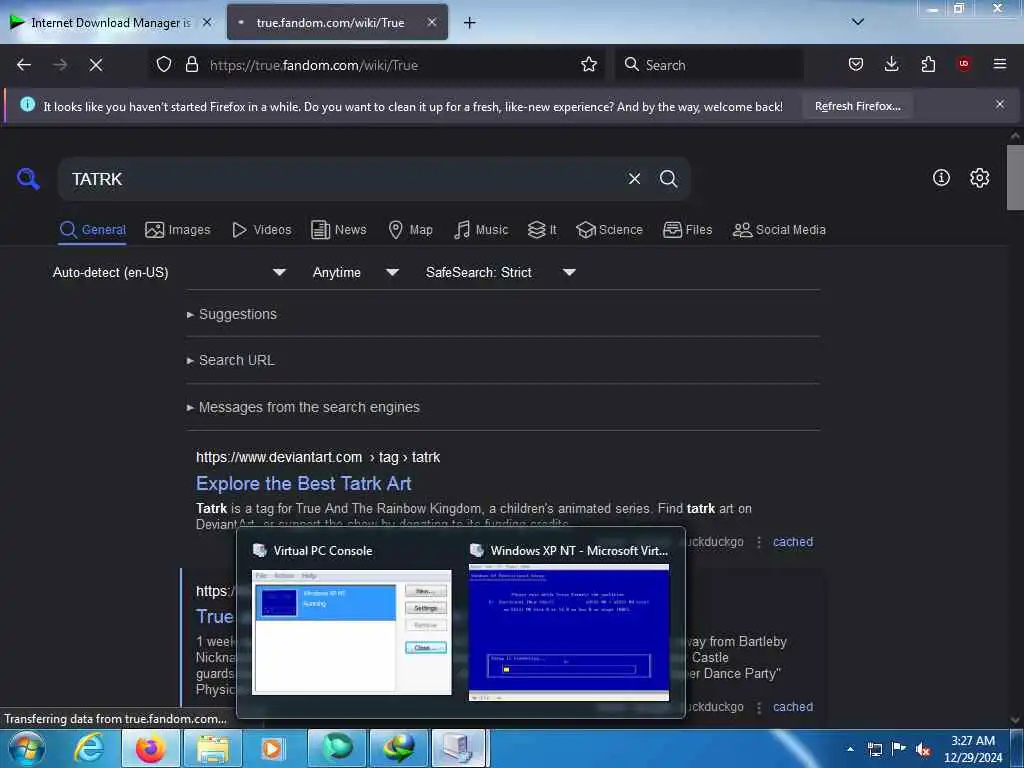Switch to IT search category
1024x768 pixels.
[542, 230]
